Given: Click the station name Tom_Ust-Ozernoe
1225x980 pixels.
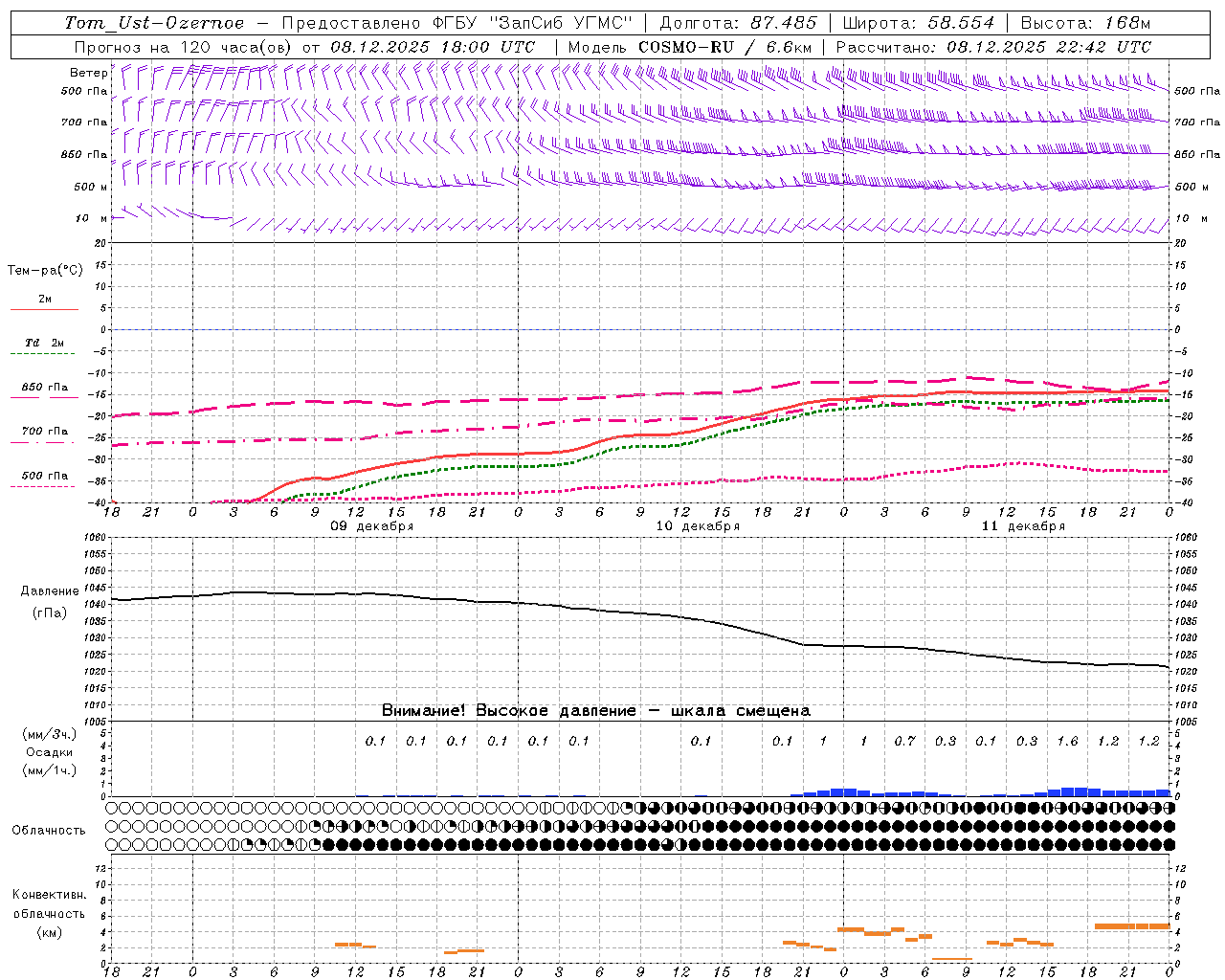Looking at the screenshot, I should pyautogui.click(x=154, y=23).
